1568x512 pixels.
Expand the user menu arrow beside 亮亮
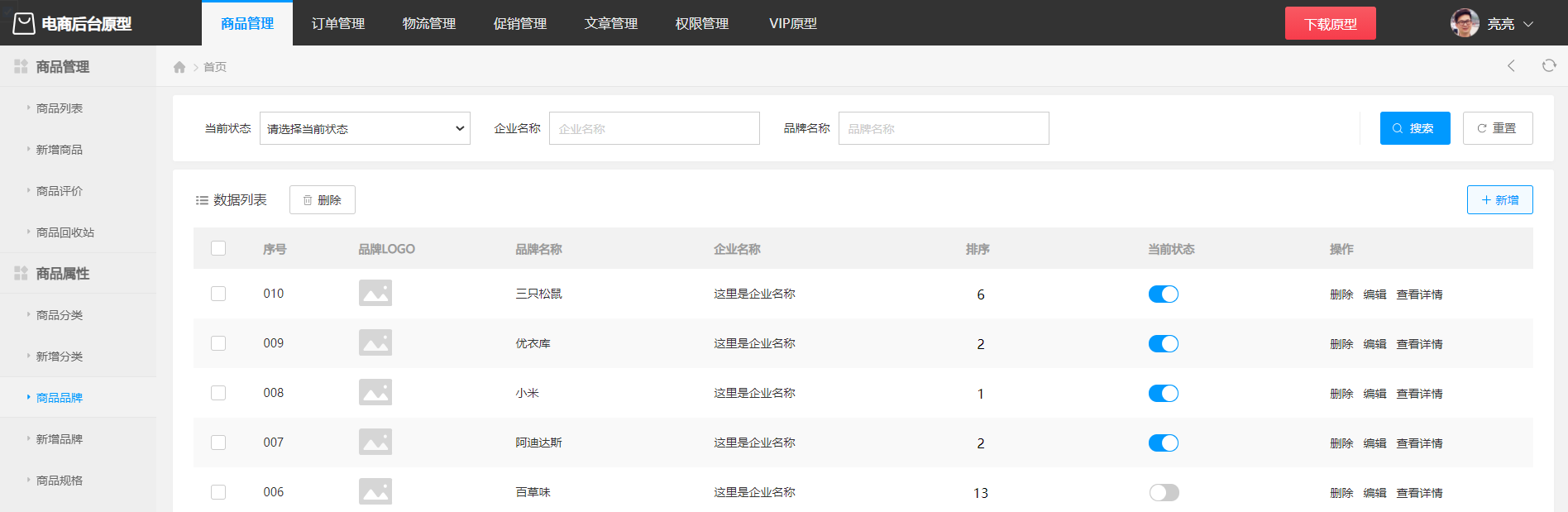click(x=1528, y=24)
